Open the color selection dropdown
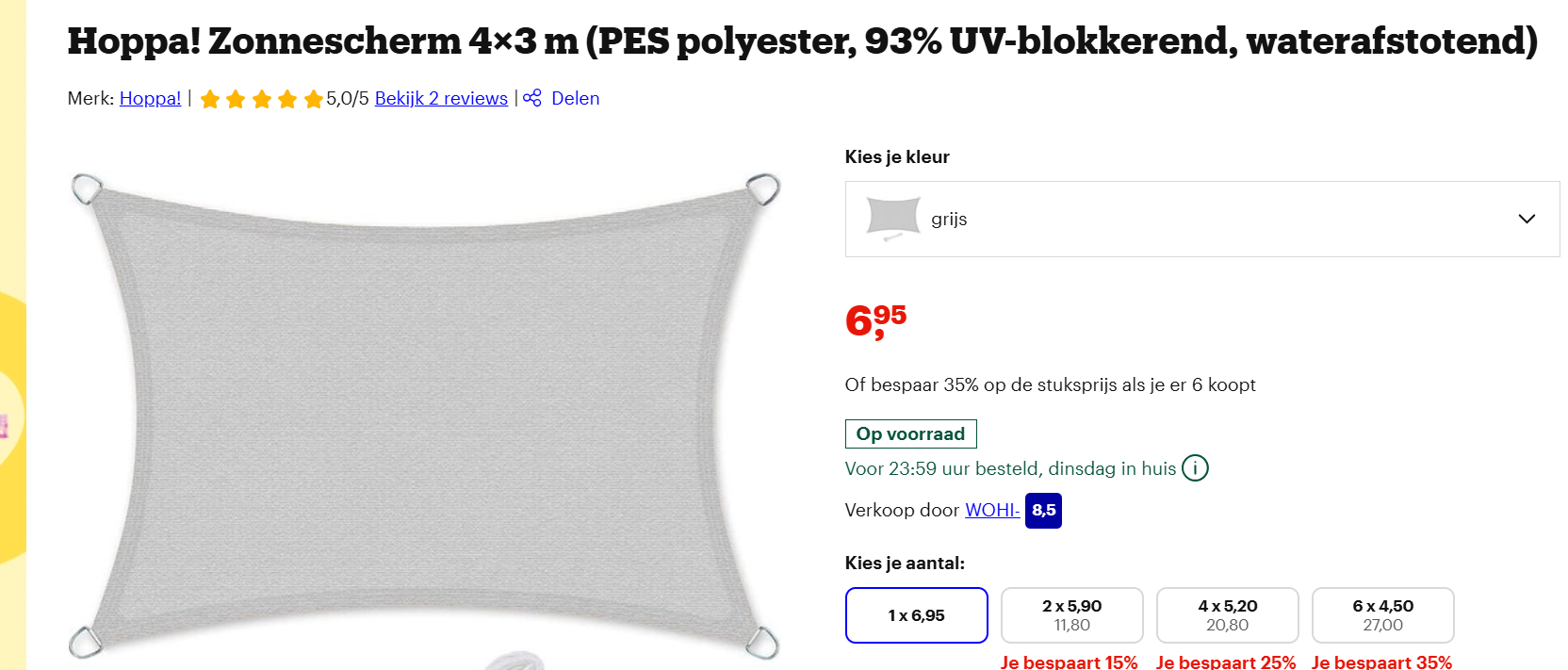The height and width of the screenshot is (670, 1568). coord(1201,219)
